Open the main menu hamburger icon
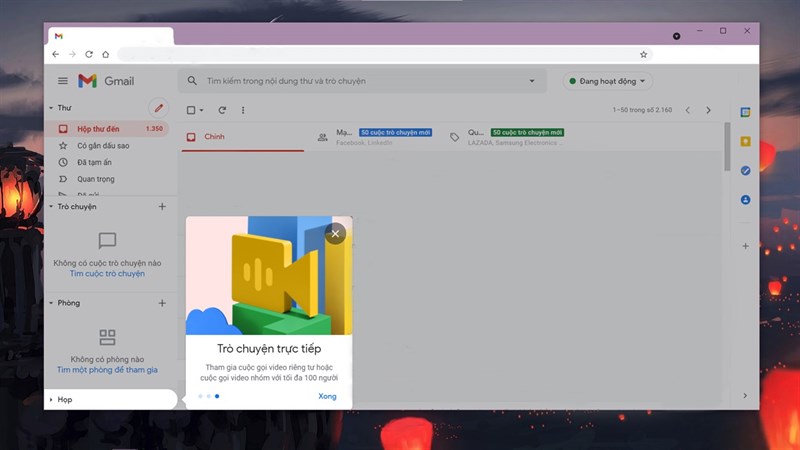800x450 pixels. (x=63, y=81)
